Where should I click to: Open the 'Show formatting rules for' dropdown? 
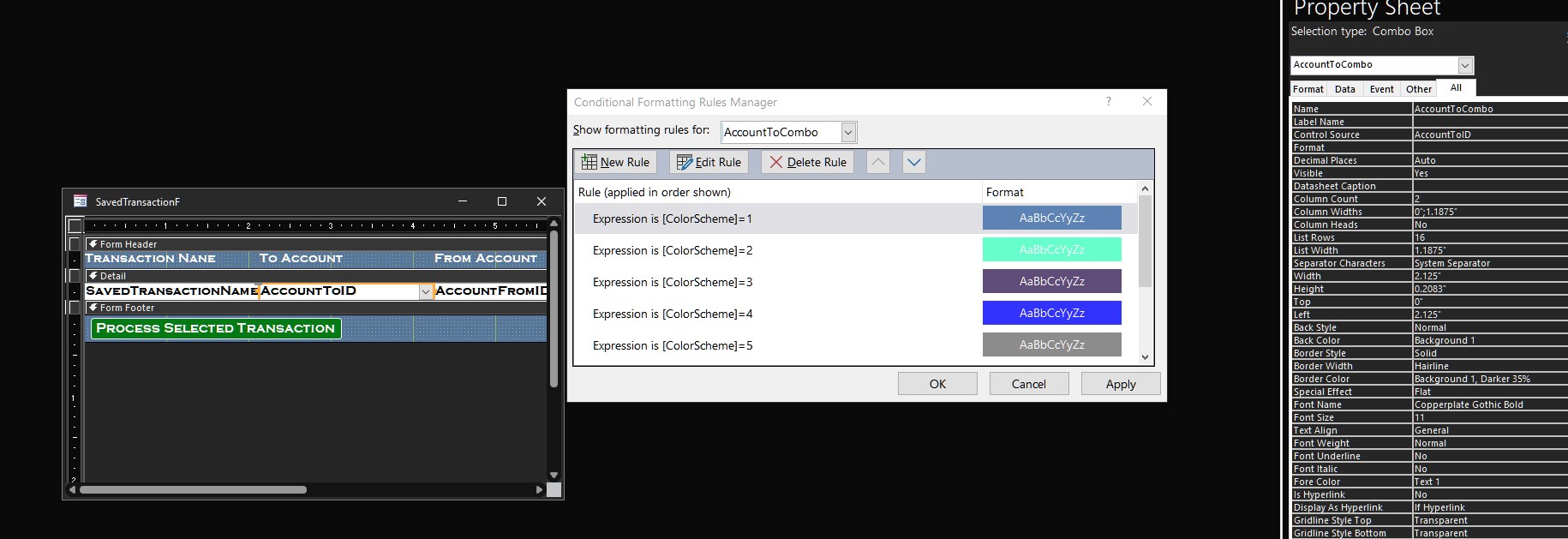tap(847, 132)
